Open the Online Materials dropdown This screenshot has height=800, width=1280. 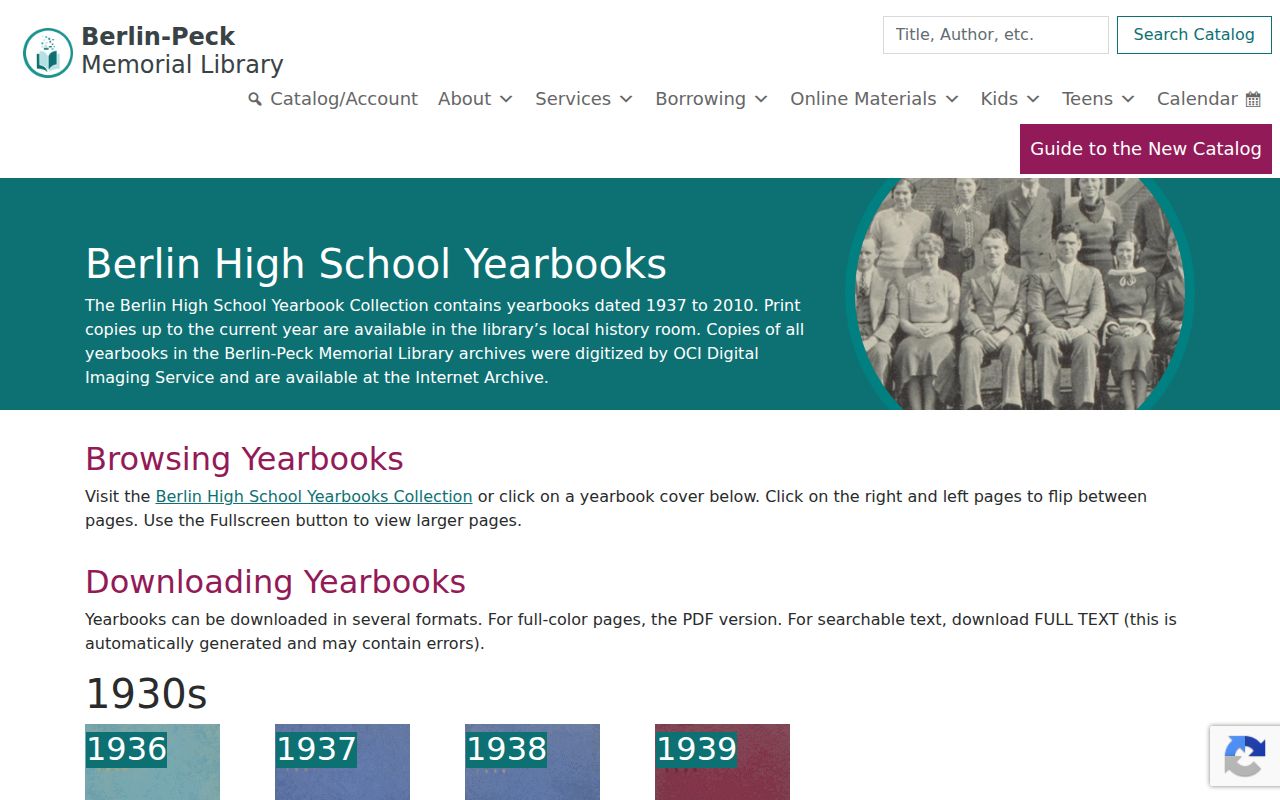click(x=874, y=99)
